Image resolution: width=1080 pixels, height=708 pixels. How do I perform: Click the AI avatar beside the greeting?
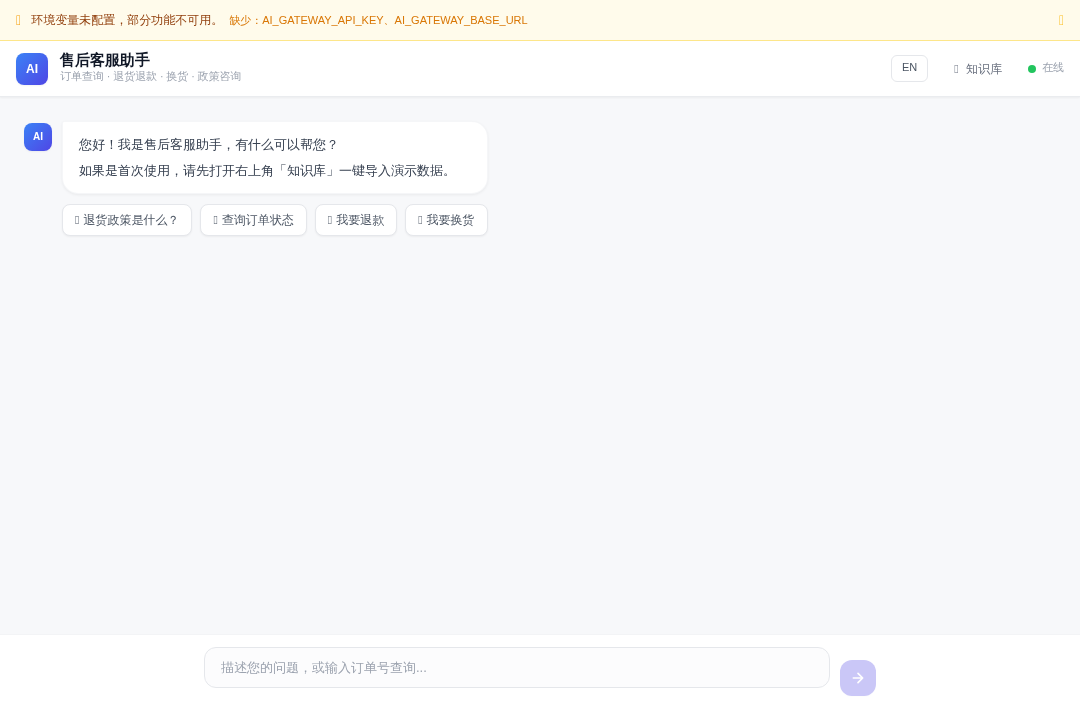pyautogui.click(x=38, y=137)
